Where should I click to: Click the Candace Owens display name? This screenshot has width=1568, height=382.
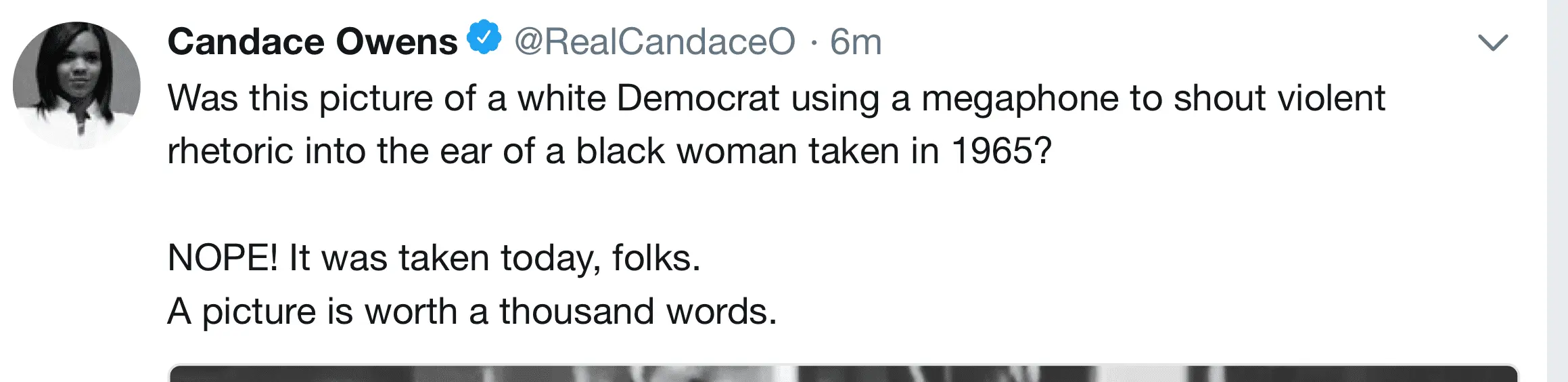click(x=313, y=42)
